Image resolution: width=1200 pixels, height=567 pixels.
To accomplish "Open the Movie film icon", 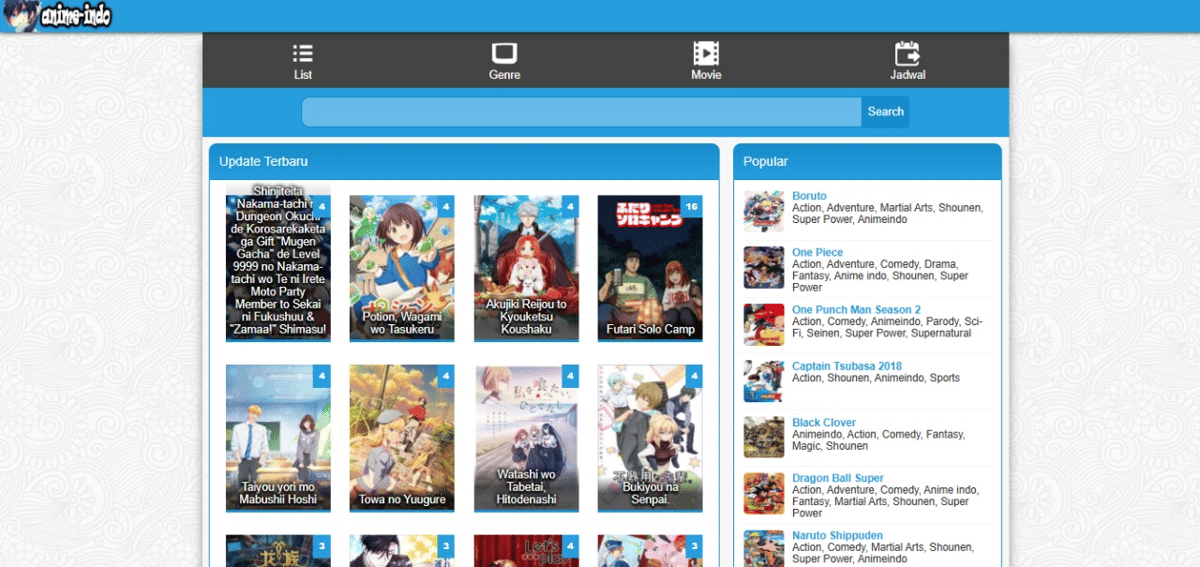I will pos(706,54).
